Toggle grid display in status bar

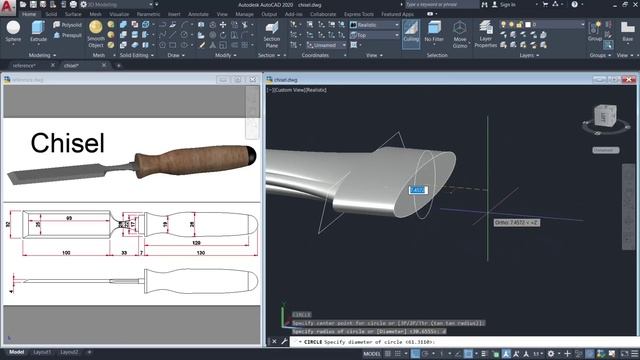point(388,353)
